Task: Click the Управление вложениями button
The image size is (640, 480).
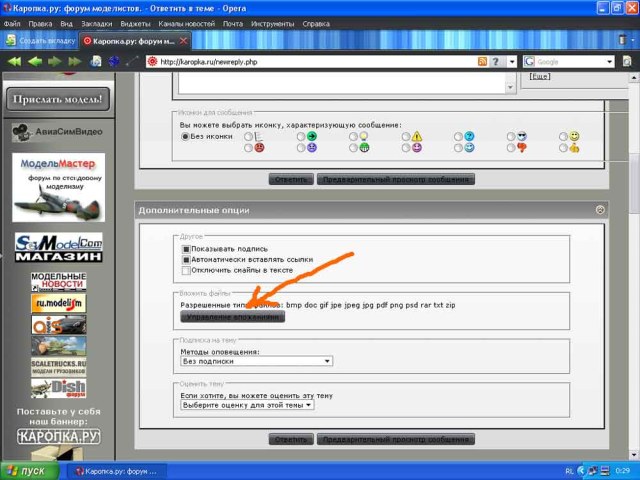Action: pyautogui.click(x=232, y=316)
